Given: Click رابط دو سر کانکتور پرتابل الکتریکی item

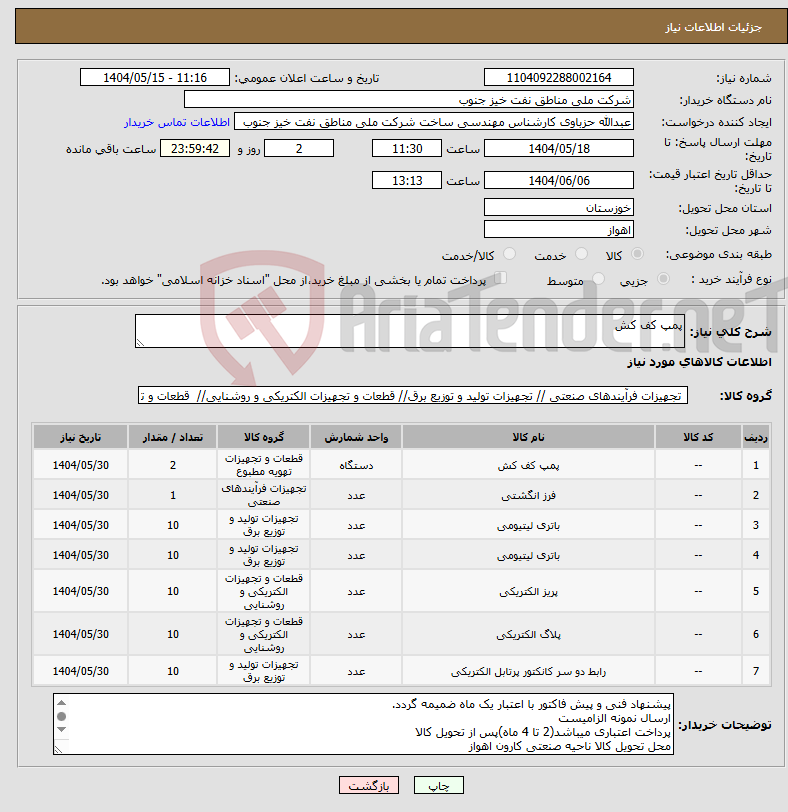Looking at the screenshot, I should [528, 672].
